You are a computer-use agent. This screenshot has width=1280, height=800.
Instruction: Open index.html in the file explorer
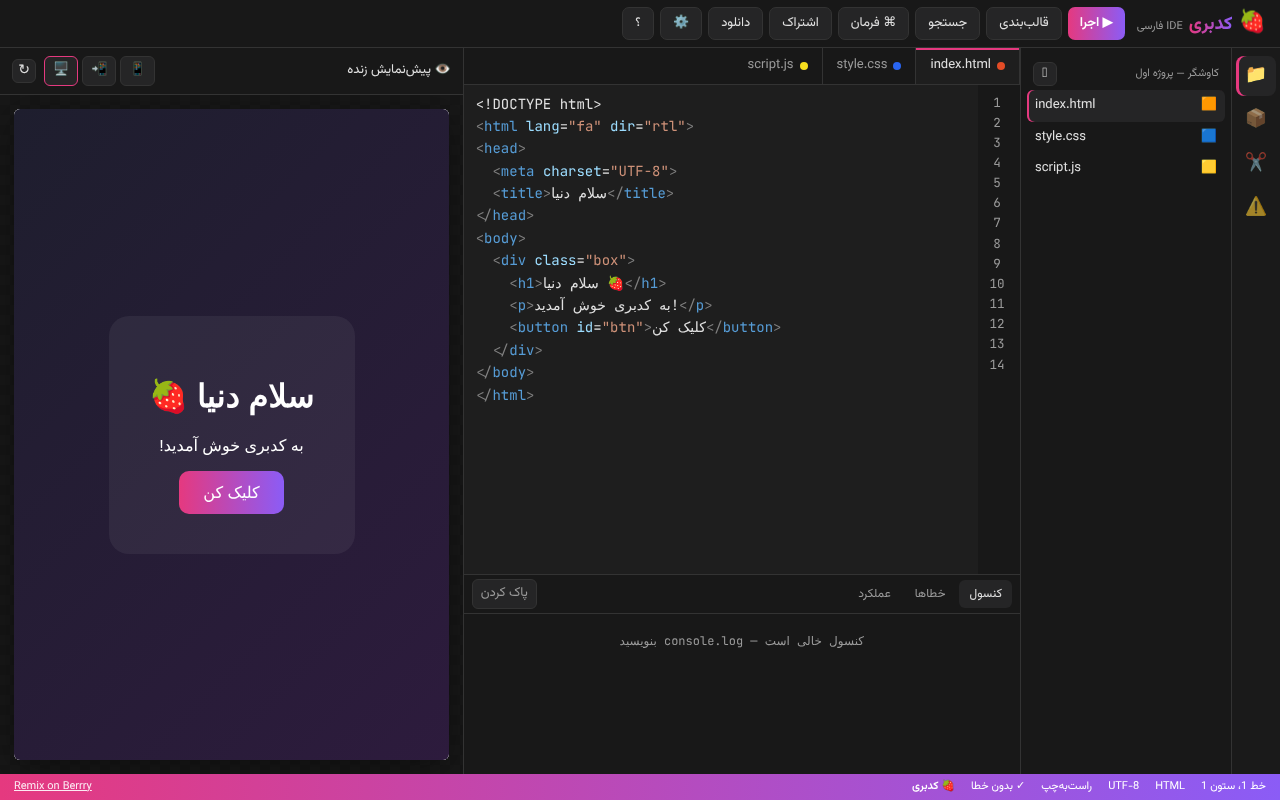point(1126,105)
